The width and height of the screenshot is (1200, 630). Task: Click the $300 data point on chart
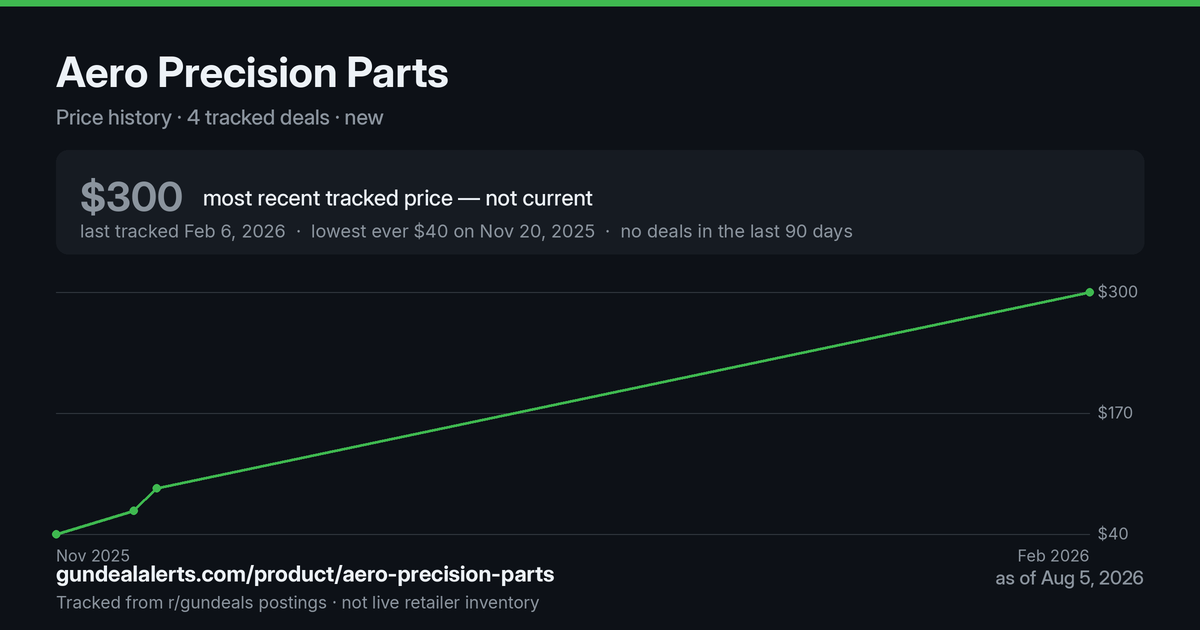[x=1089, y=292]
